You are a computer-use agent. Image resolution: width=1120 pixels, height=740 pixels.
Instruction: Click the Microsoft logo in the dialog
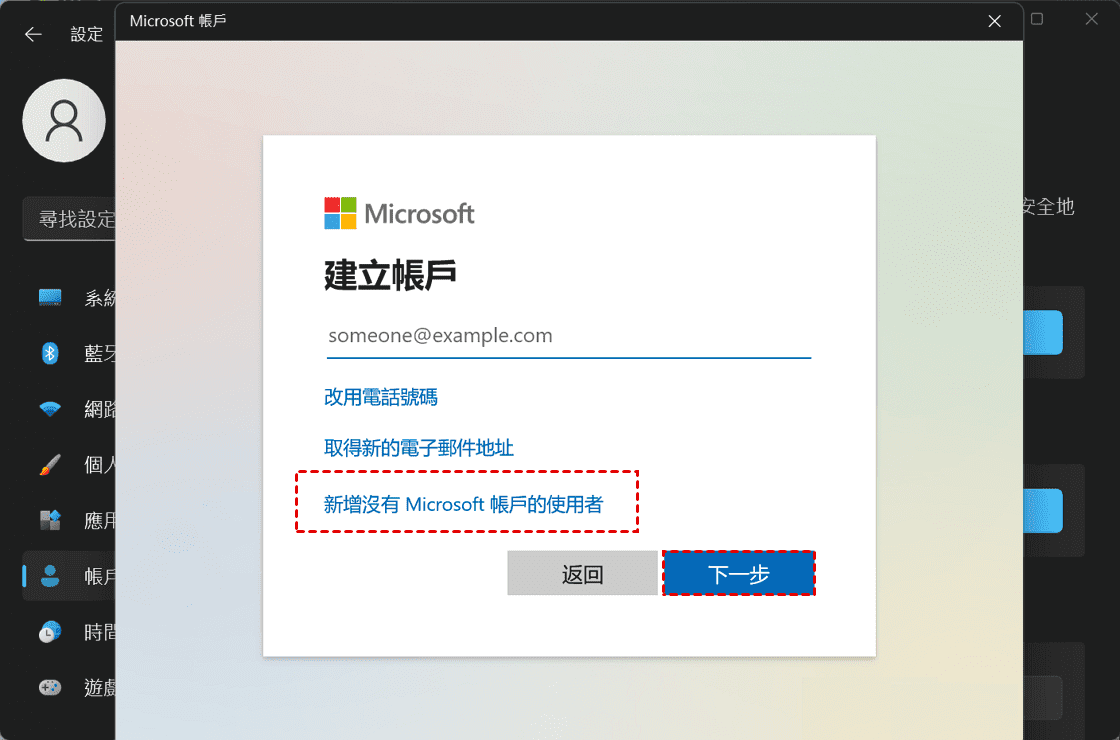pyautogui.click(x=399, y=213)
